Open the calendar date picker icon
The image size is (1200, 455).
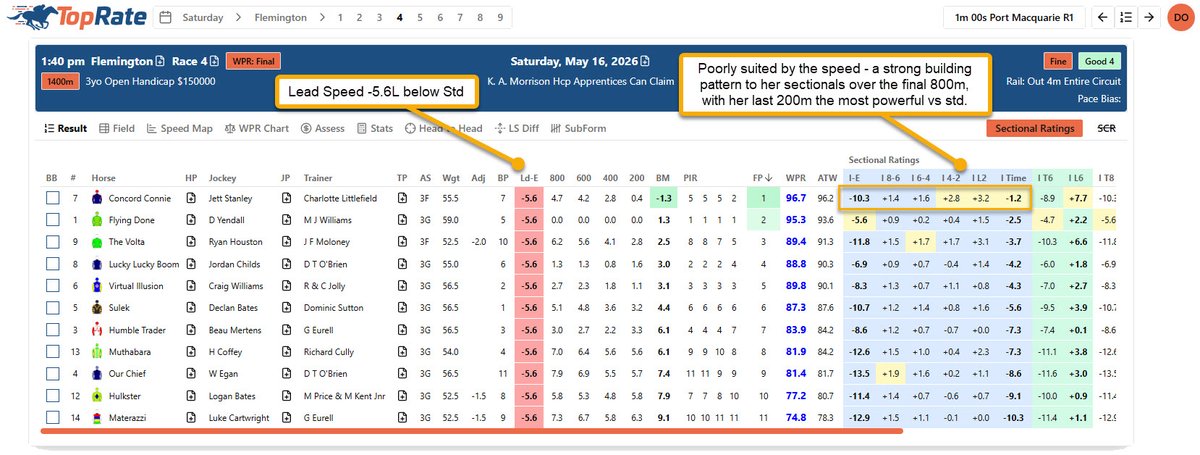click(165, 17)
